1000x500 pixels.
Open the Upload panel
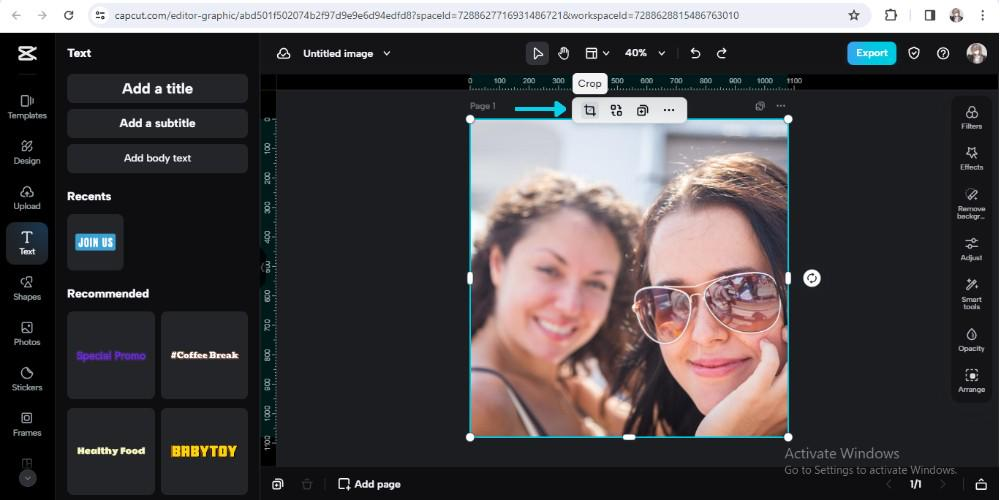point(27,197)
